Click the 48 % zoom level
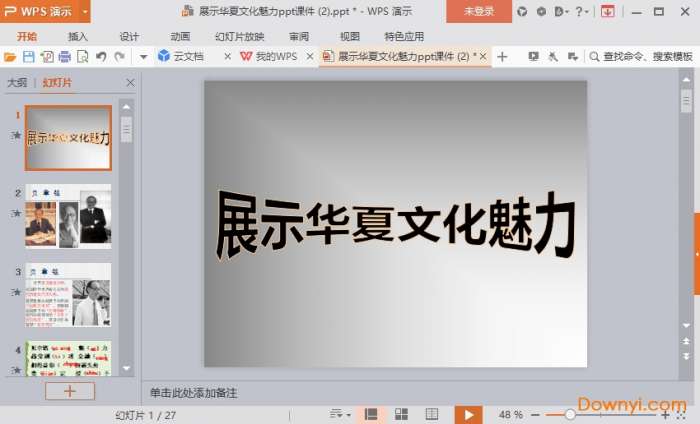Screen dimensions: 700x424 click(511, 415)
